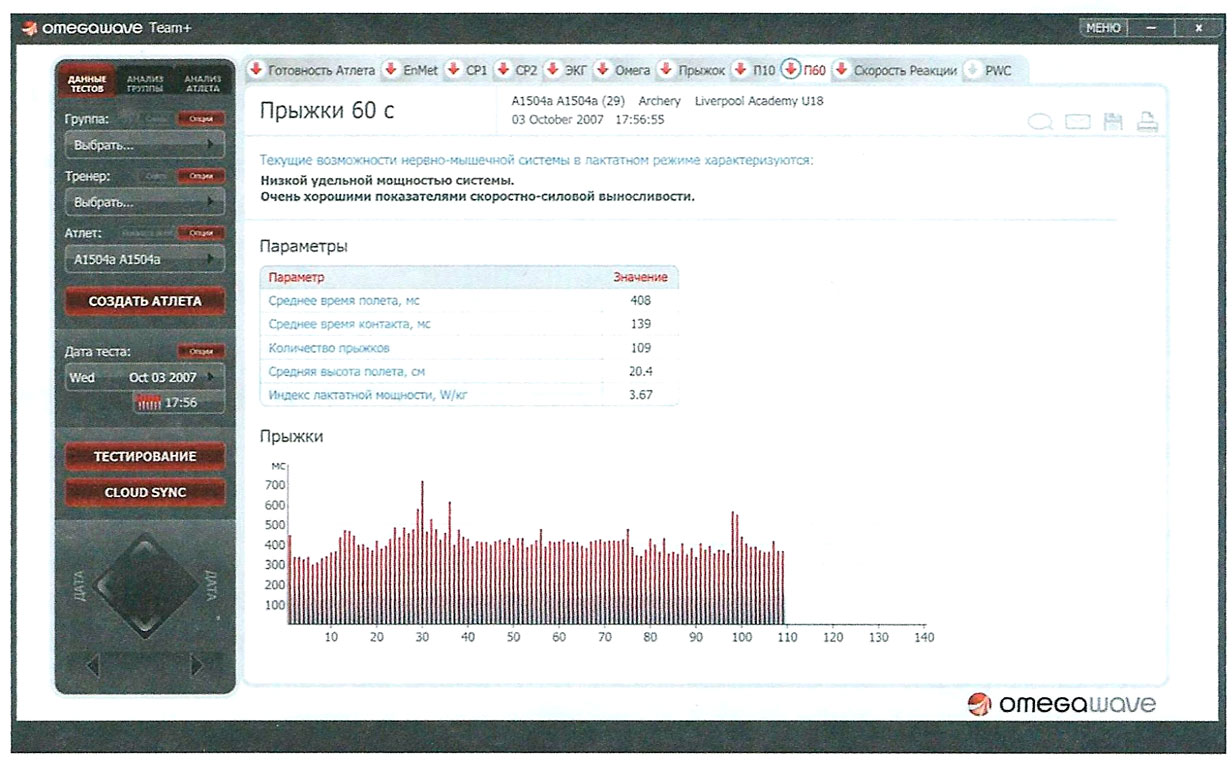Switch to the Скорость Реакции tab

click(904, 70)
